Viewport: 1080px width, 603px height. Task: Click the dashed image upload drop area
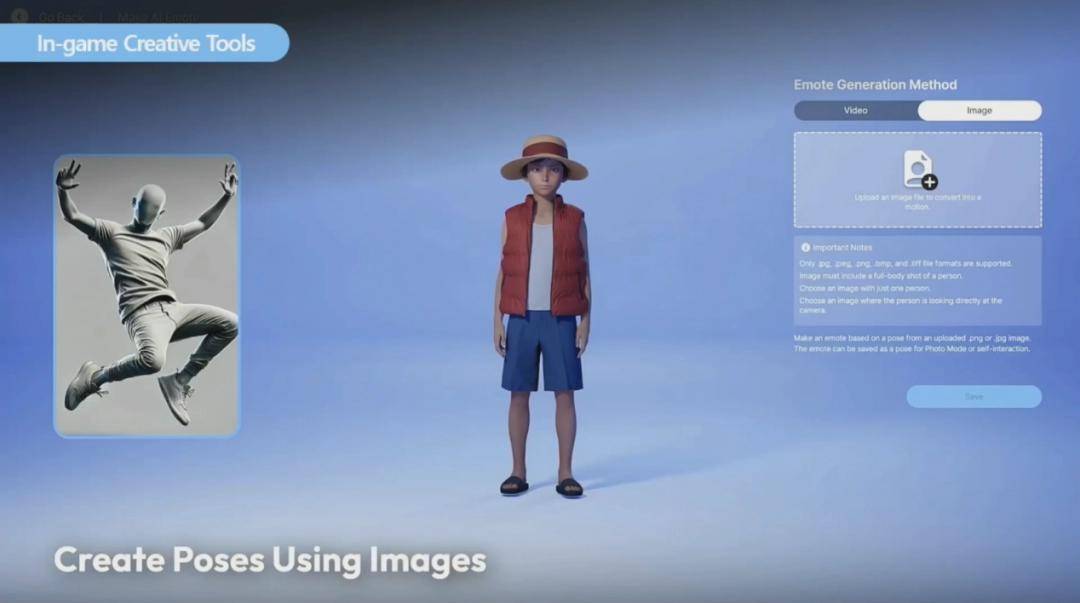[918, 180]
